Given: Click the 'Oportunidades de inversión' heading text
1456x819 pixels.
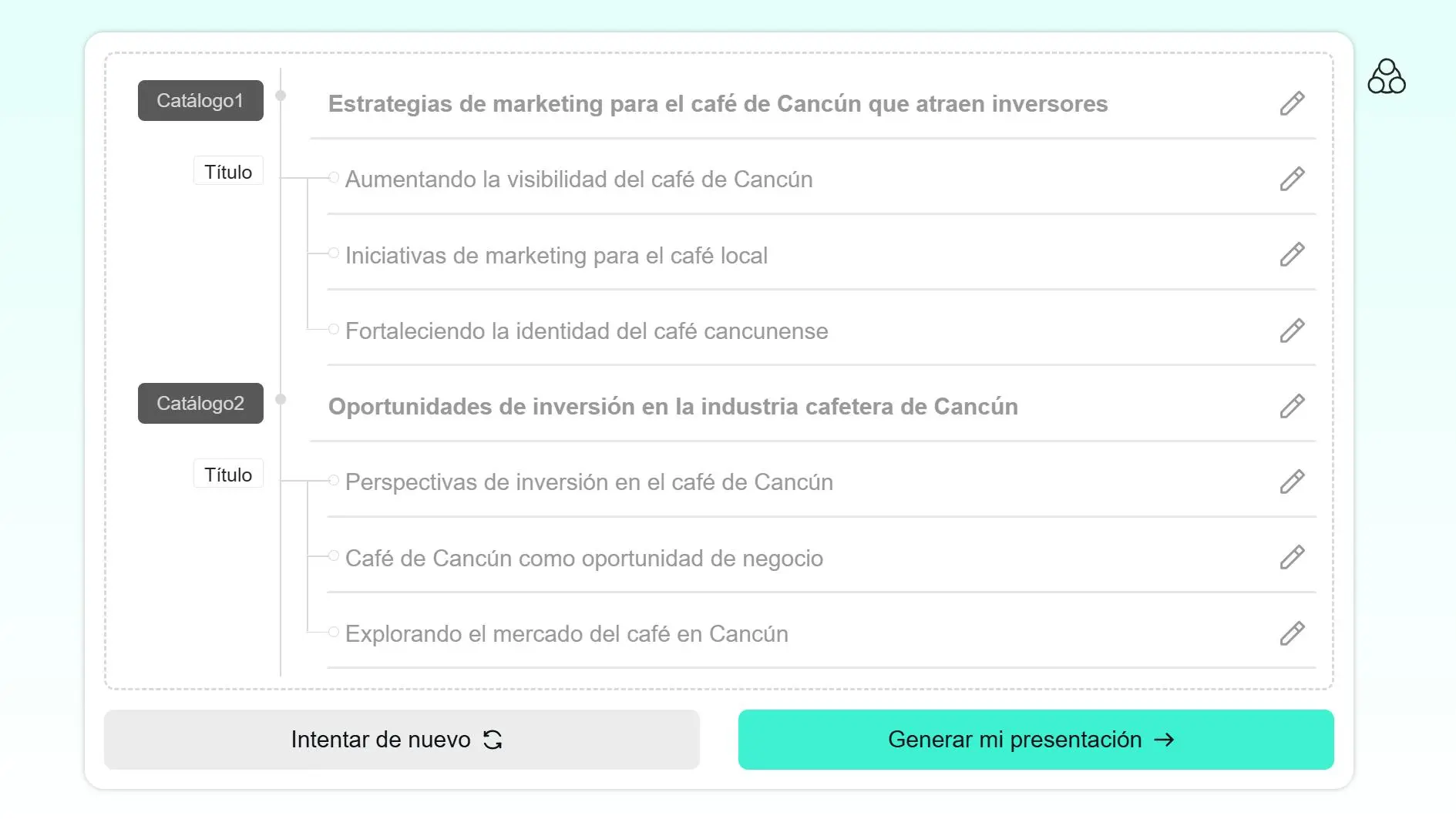Looking at the screenshot, I should [x=673, y=407].
